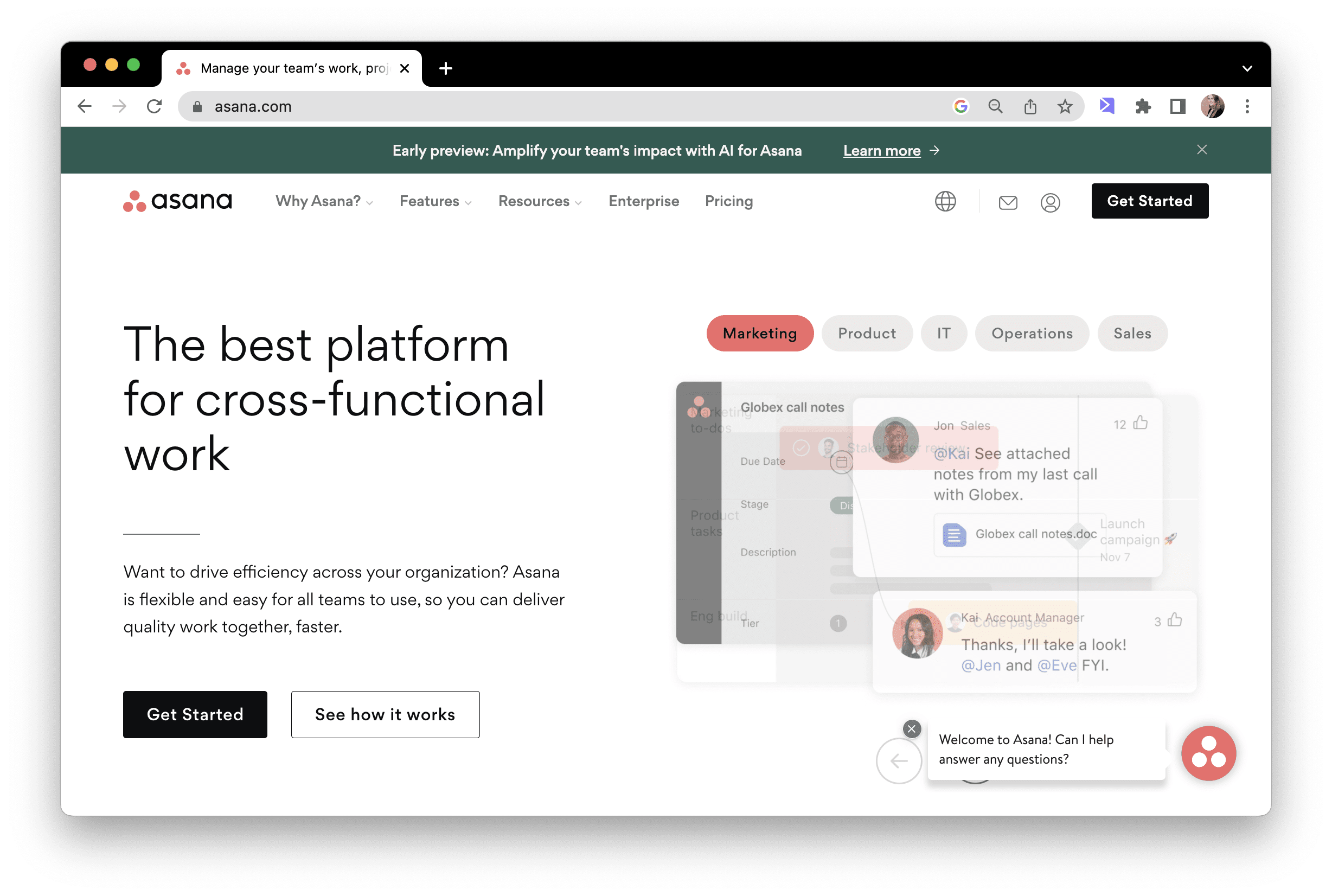This screenshot has height=896, width=1332.
Task: Dismiss the AI preview banner
Action: click(x=1202, y=150)
